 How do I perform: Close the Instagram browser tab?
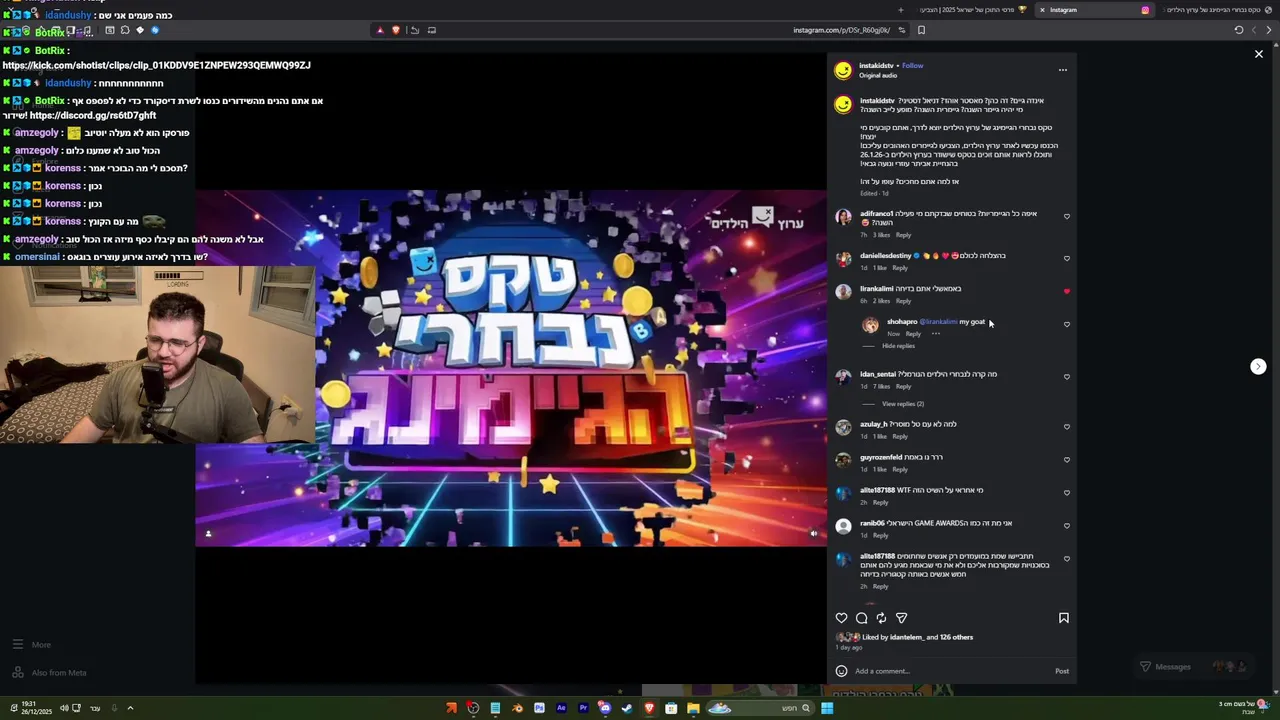point(1042,10)
